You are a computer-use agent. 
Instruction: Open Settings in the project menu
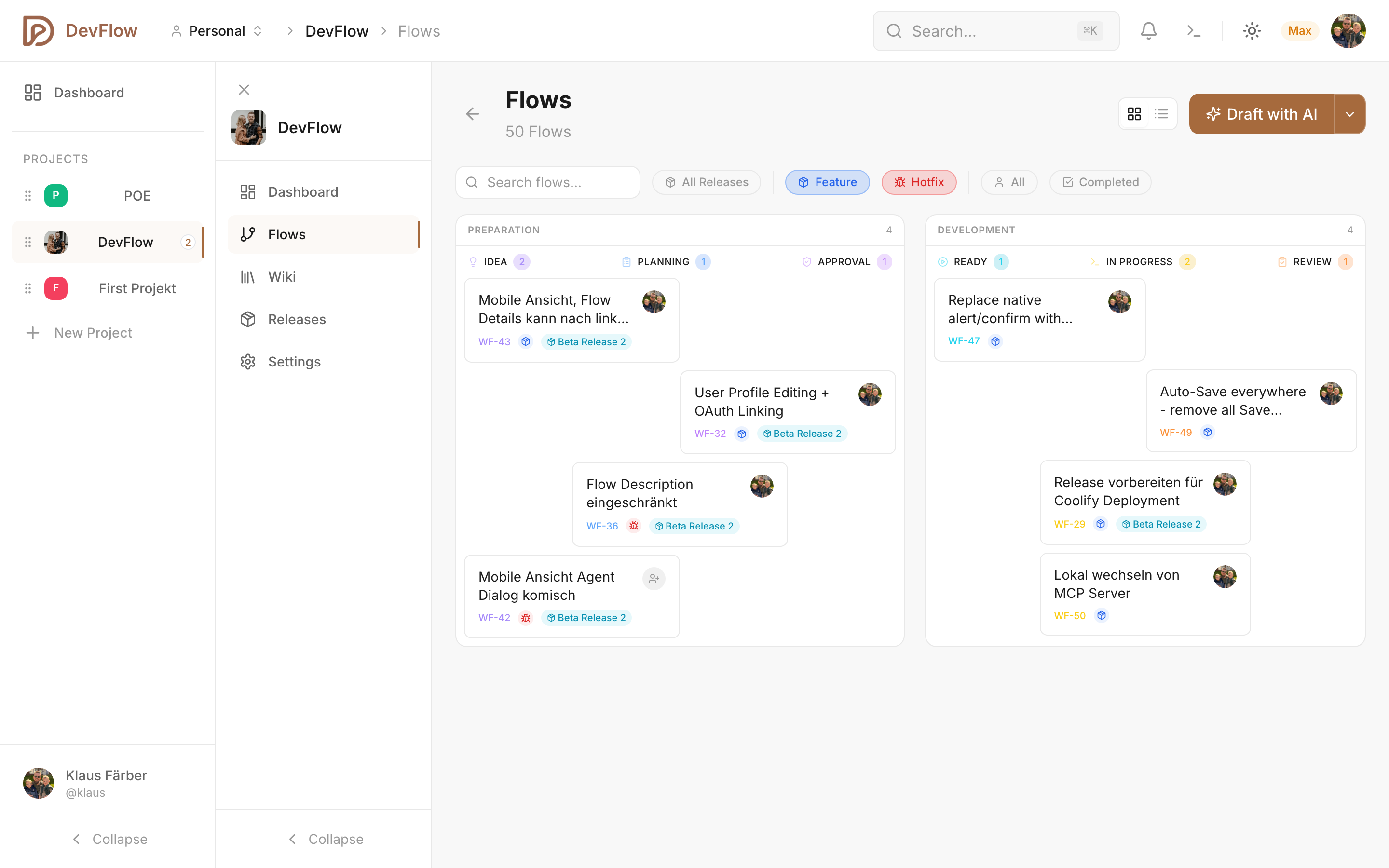point(324,362)
